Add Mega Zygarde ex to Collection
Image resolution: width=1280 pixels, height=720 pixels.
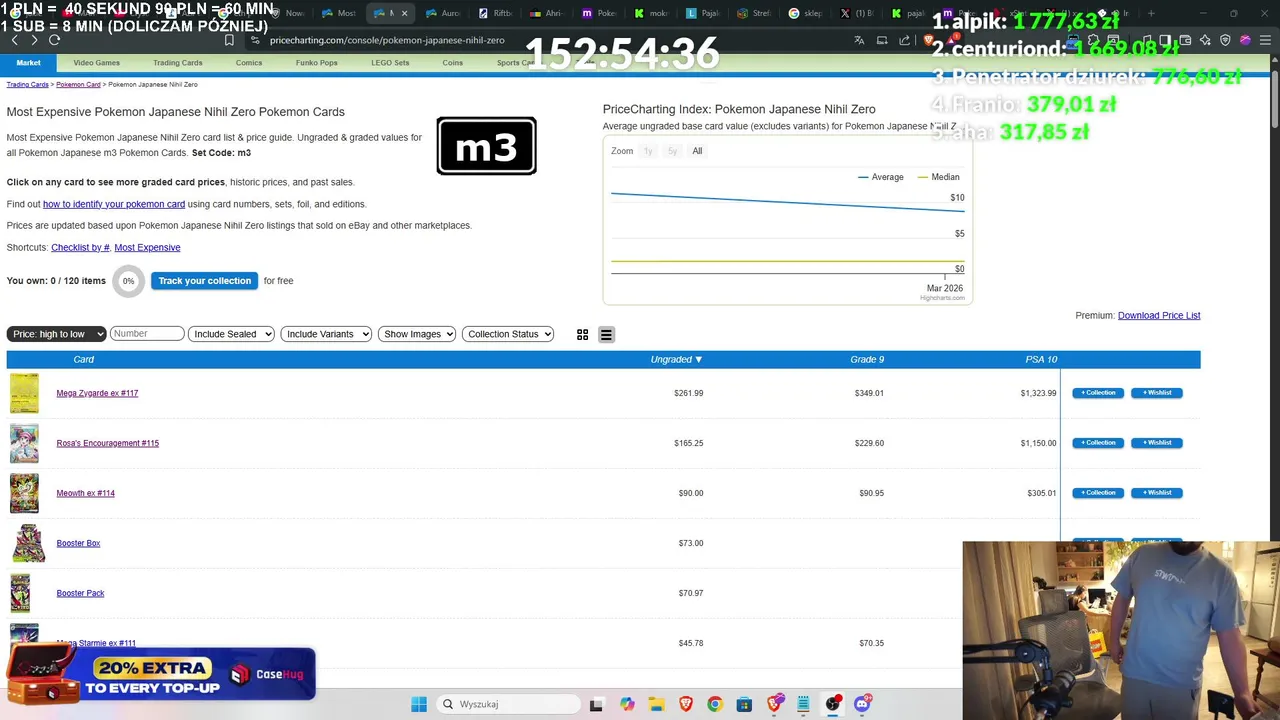tap(1098, 393)
